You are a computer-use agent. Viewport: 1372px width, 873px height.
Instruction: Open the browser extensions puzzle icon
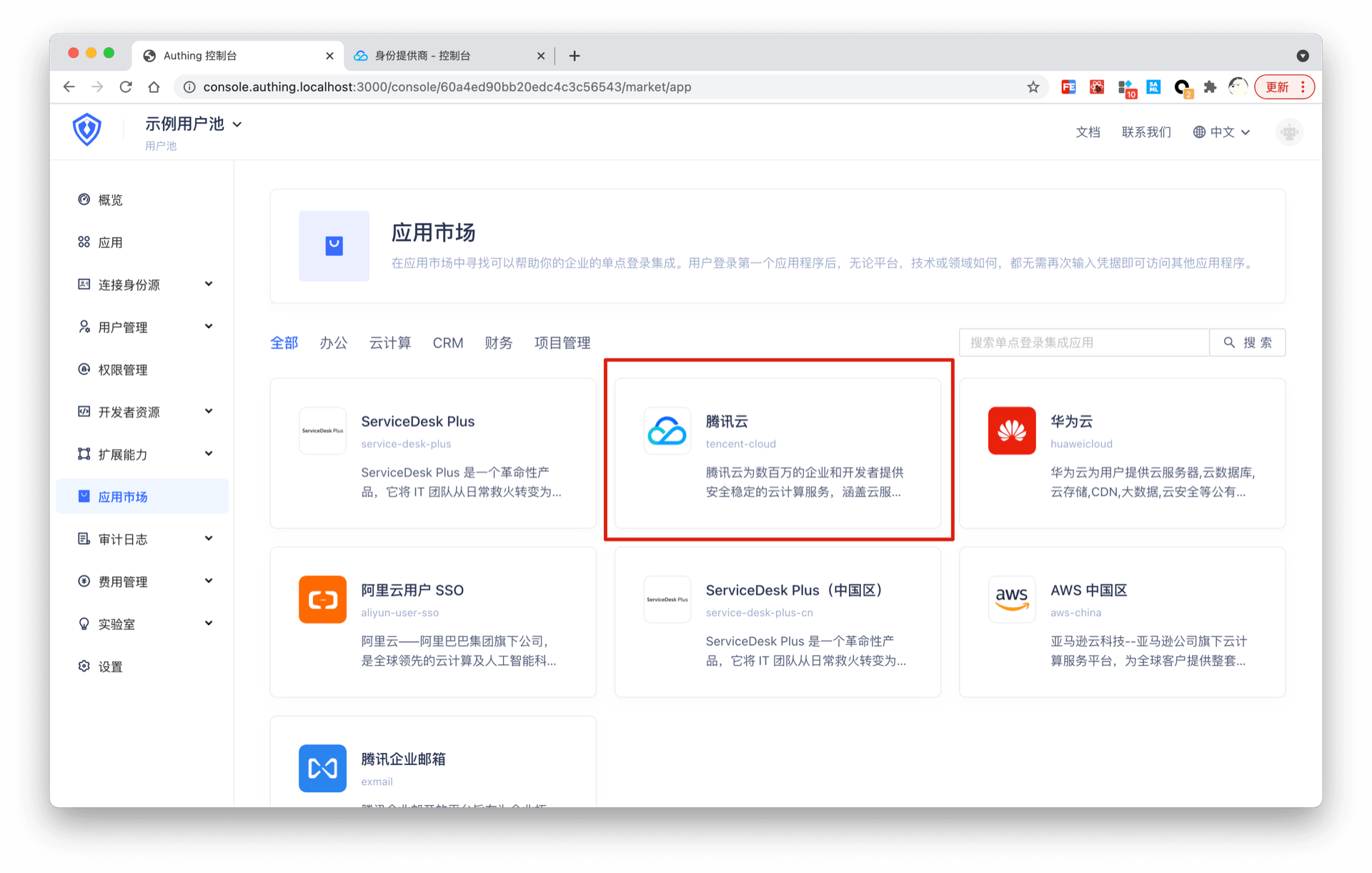[1209, 87]
